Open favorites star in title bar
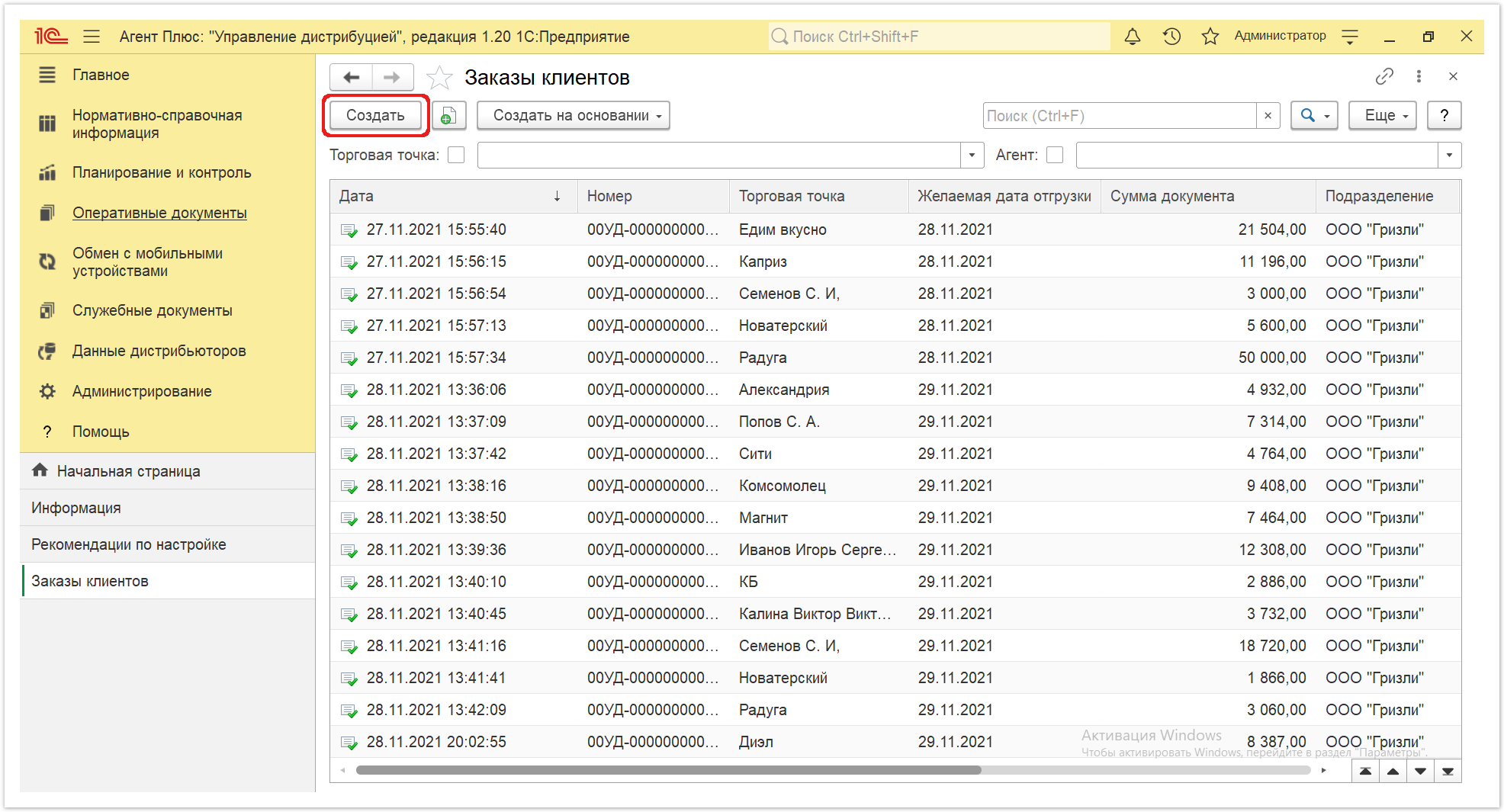Viewport: 1504px width, 812px height. point(1210,36)
